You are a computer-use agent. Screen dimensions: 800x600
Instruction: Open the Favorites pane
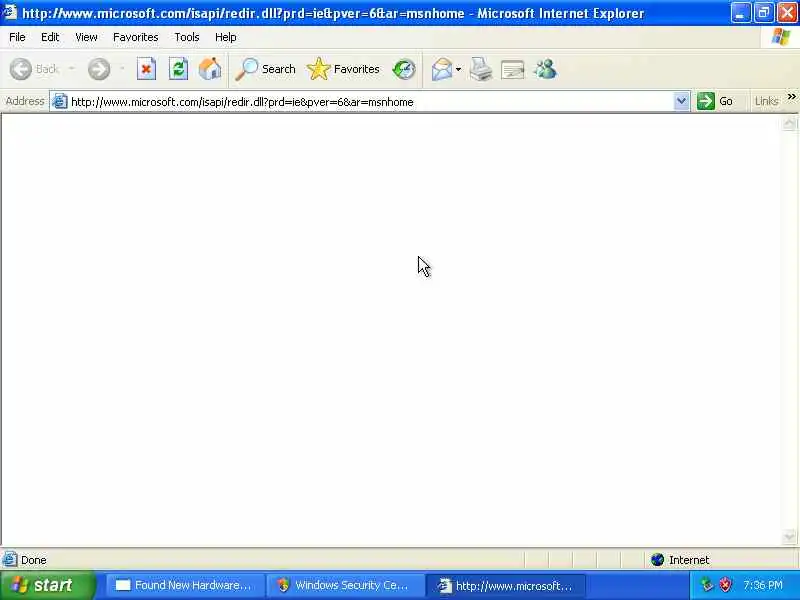pyautogui.click(x=343, y=69)
